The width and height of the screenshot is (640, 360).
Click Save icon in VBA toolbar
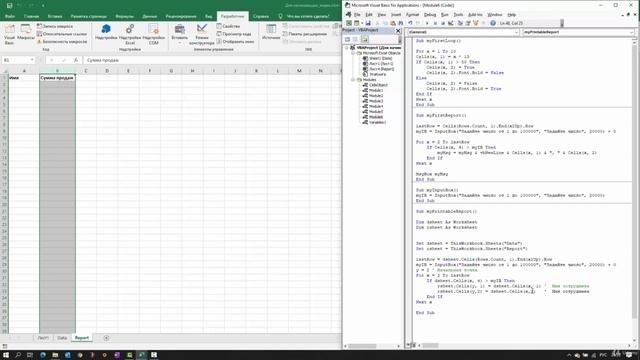click(368, 23)
